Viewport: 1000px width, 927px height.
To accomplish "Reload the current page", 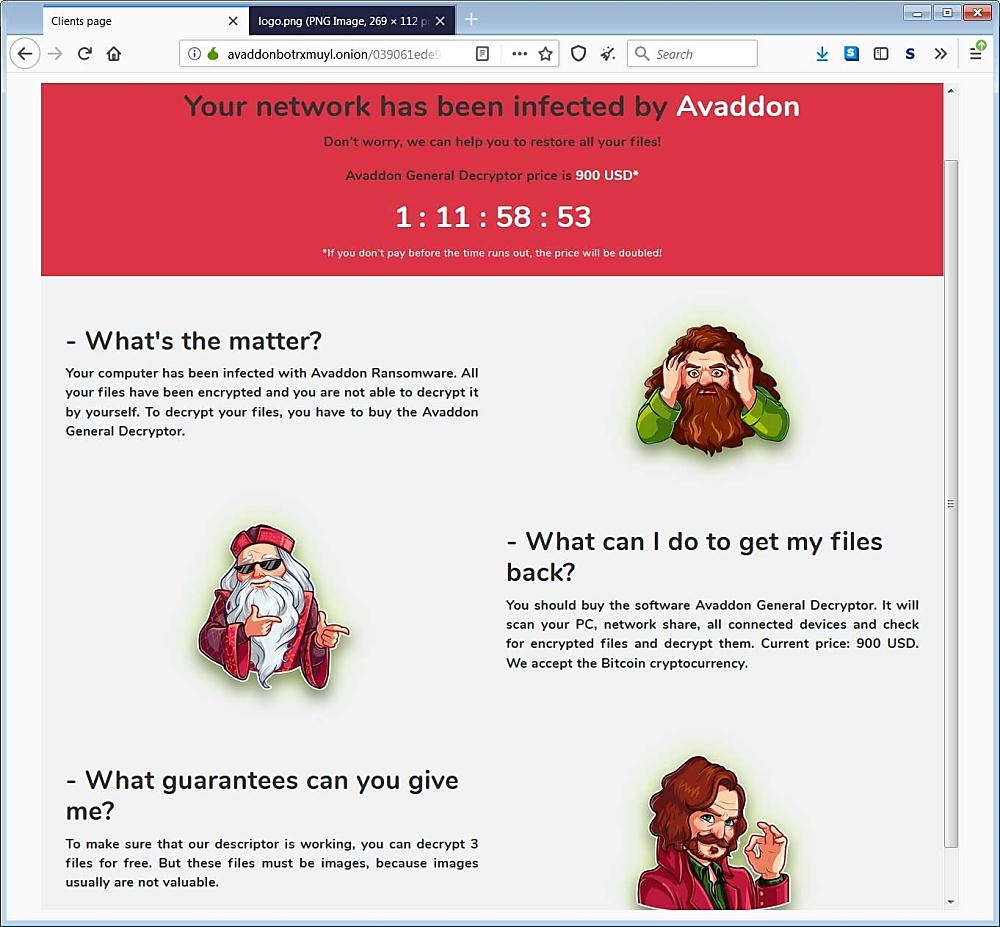I will (x=84, y=54).
